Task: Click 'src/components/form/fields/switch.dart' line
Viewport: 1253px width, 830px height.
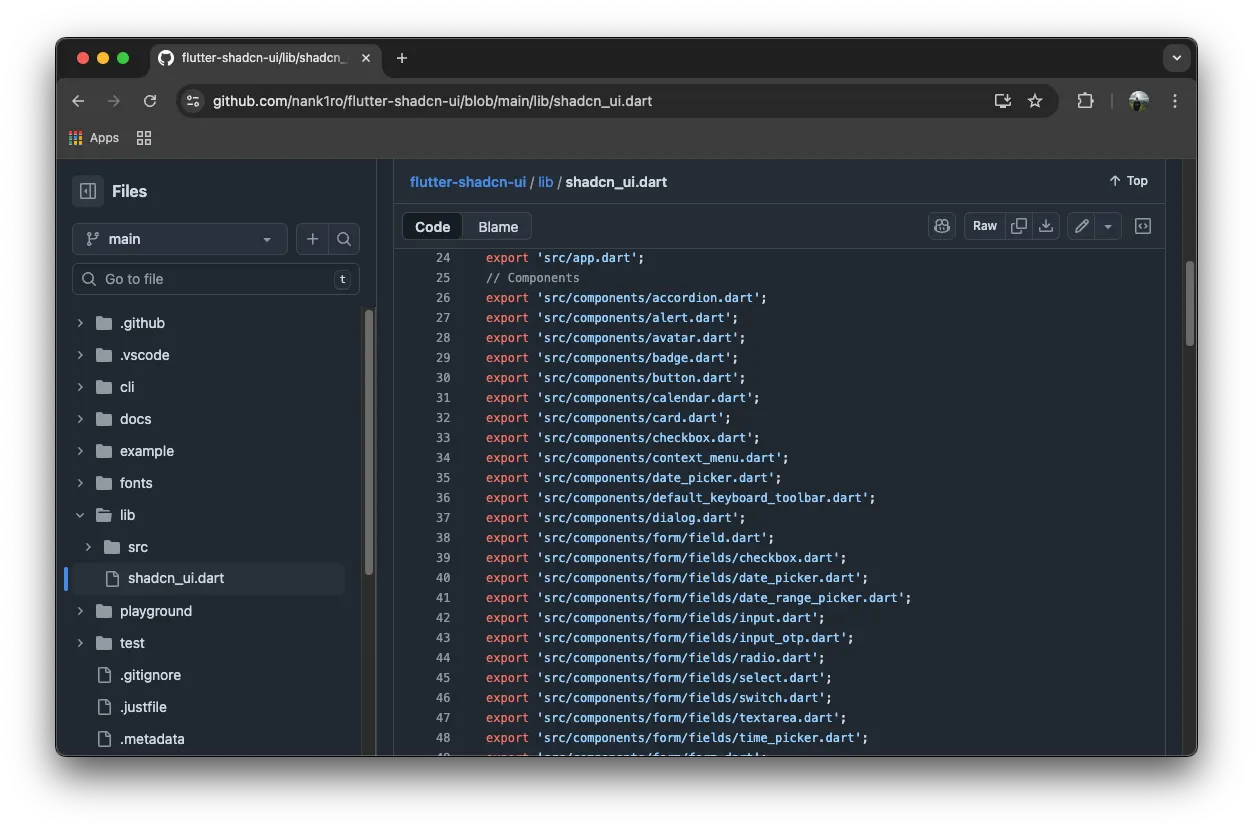Action: tap(659, 698)
